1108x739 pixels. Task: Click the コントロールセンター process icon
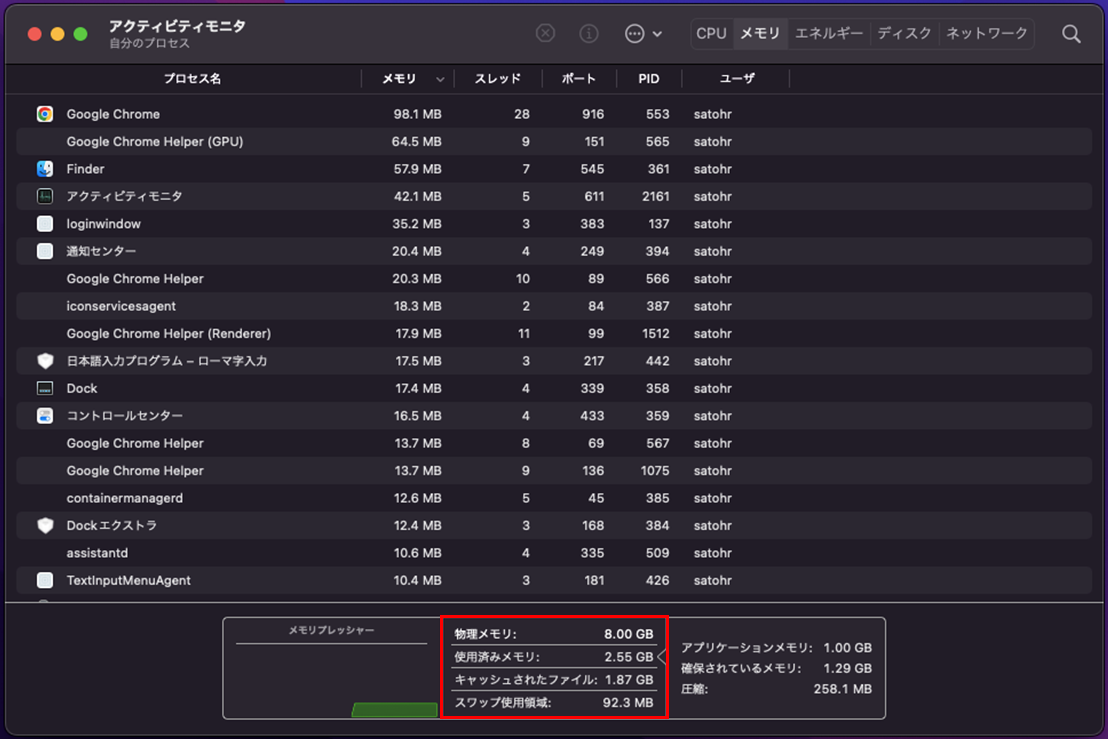coord(45,415)
